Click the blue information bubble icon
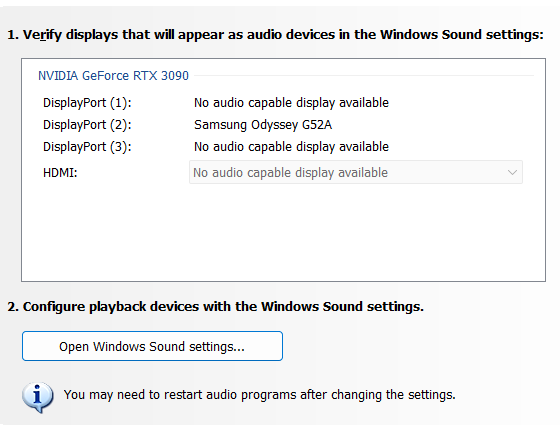Screen dimensions: 560x426 [x=38, y=397]
